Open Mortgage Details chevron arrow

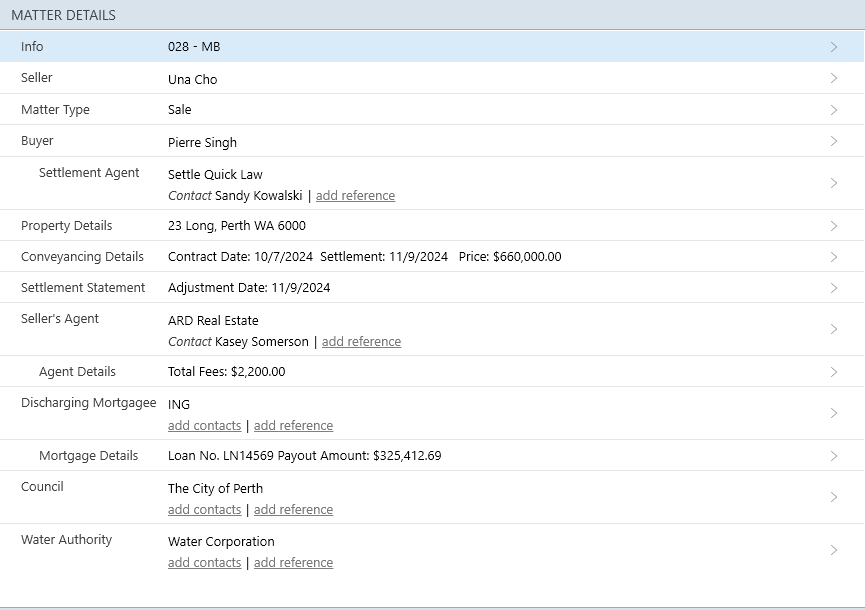point(834,456)
